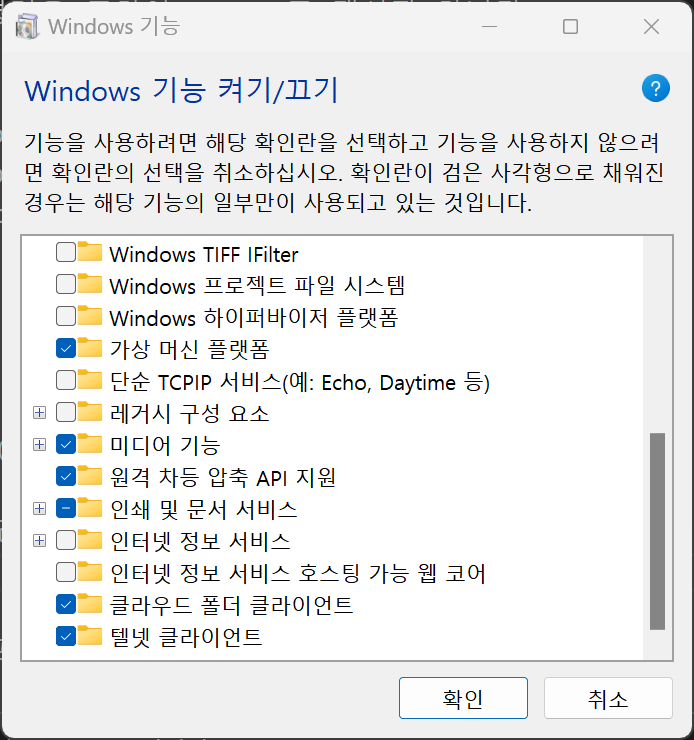Screen dimensions: 694x740
Task: Click the blue help question mark icon
Action: click(655, 89)
